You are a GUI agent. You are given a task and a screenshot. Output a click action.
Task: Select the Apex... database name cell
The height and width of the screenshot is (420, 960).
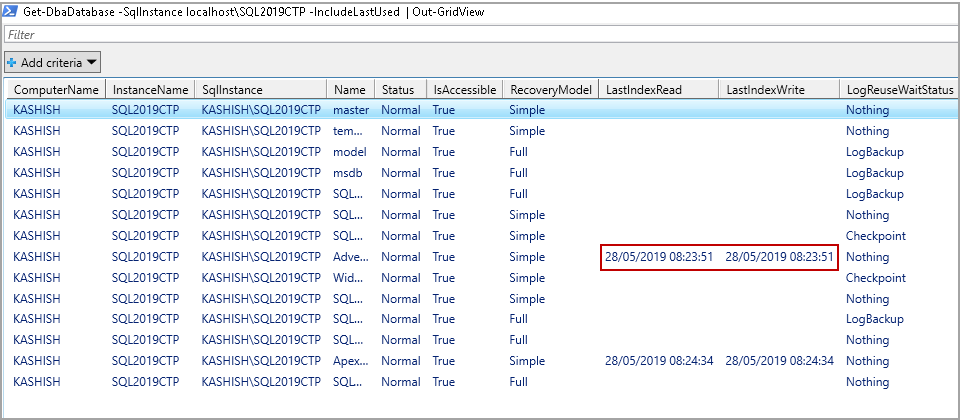351,361
